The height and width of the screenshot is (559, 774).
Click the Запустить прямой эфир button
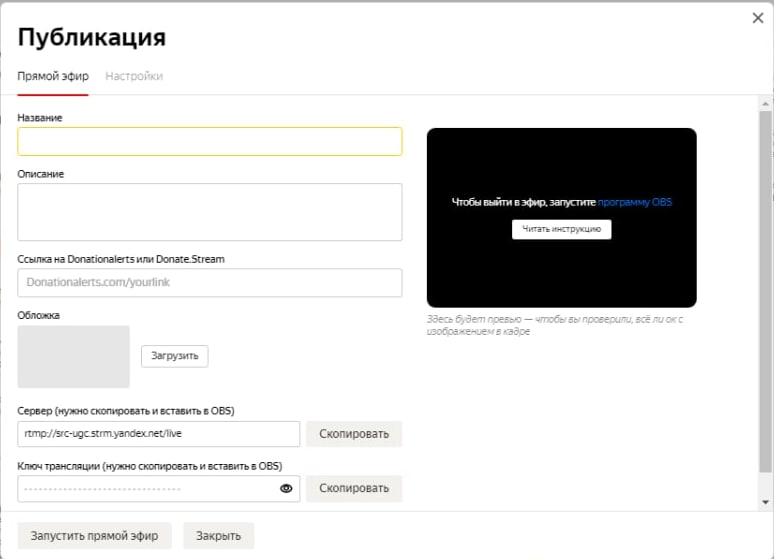pyautogui.click(x=94, y=536)
